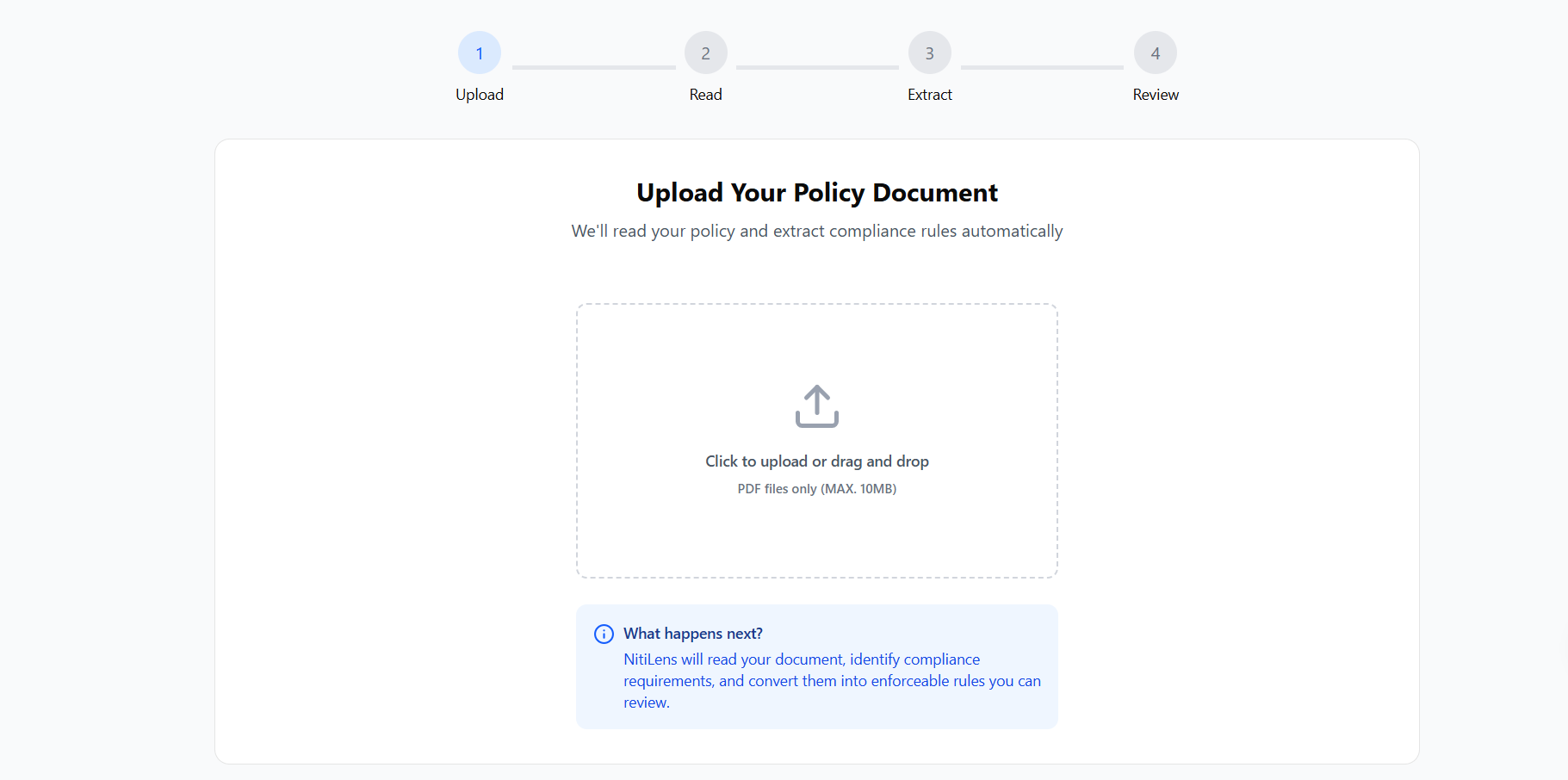Select step 1 circle in stepper

click(x=480, y=53)
